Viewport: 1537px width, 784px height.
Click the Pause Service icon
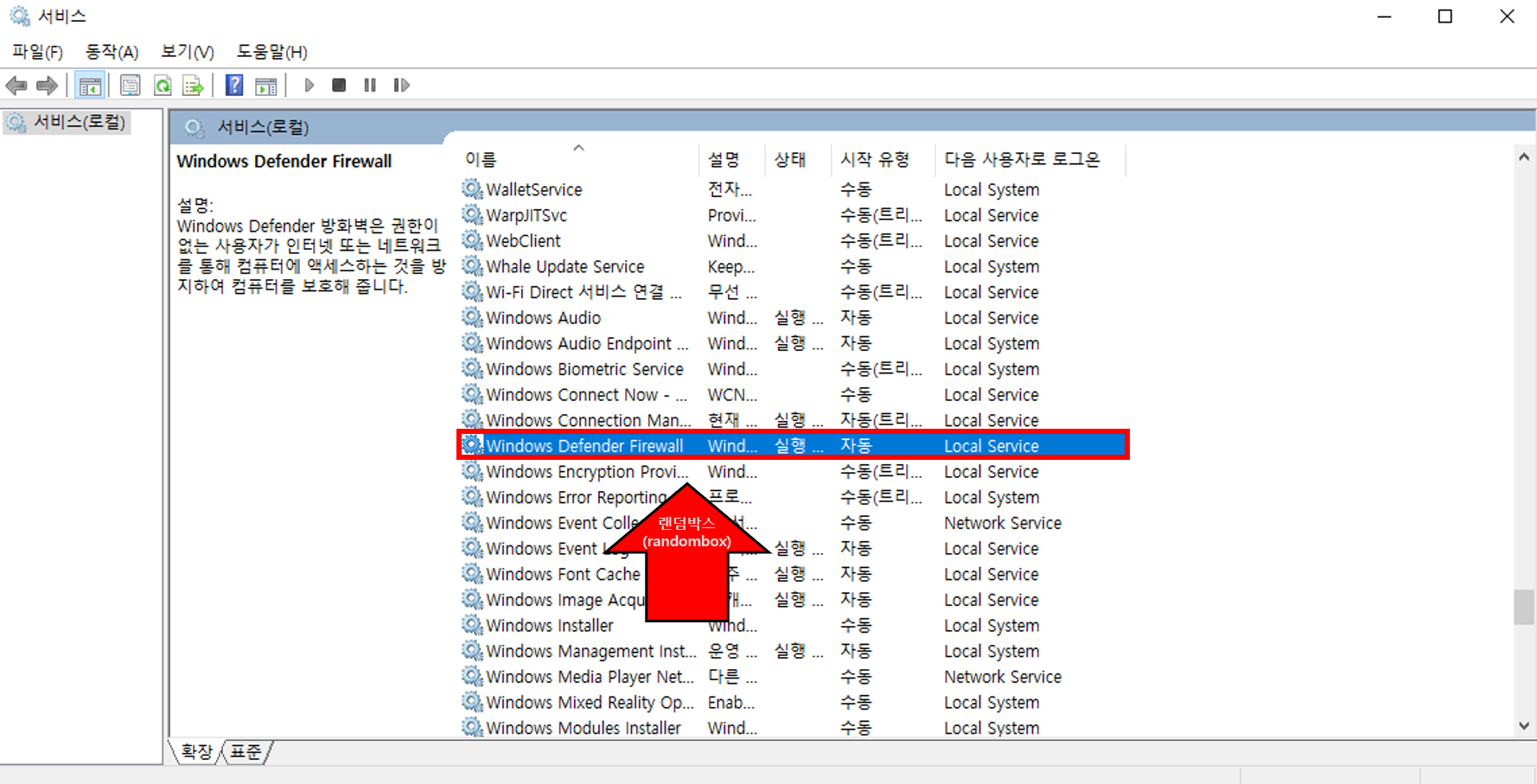[370, 86]
